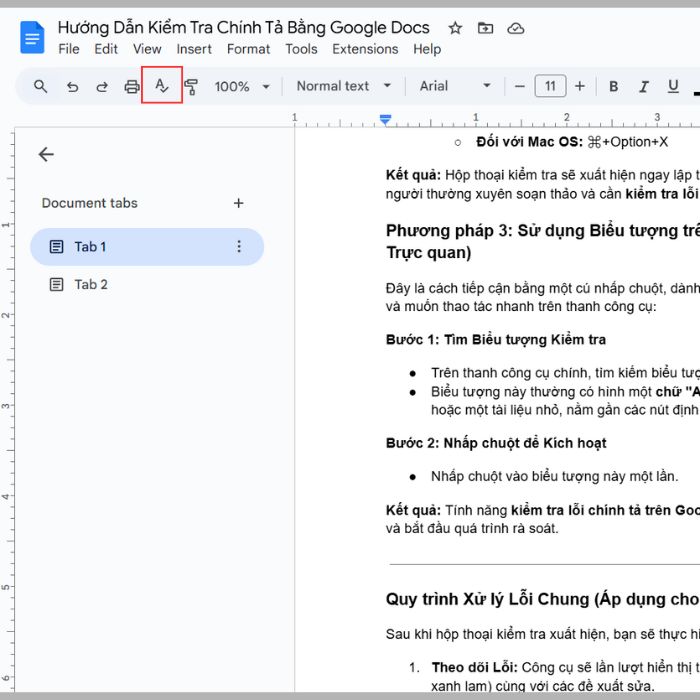Click the Tab 2 page icon
The width and height of the screenshot is (700, 700).
tap(56, 284)
